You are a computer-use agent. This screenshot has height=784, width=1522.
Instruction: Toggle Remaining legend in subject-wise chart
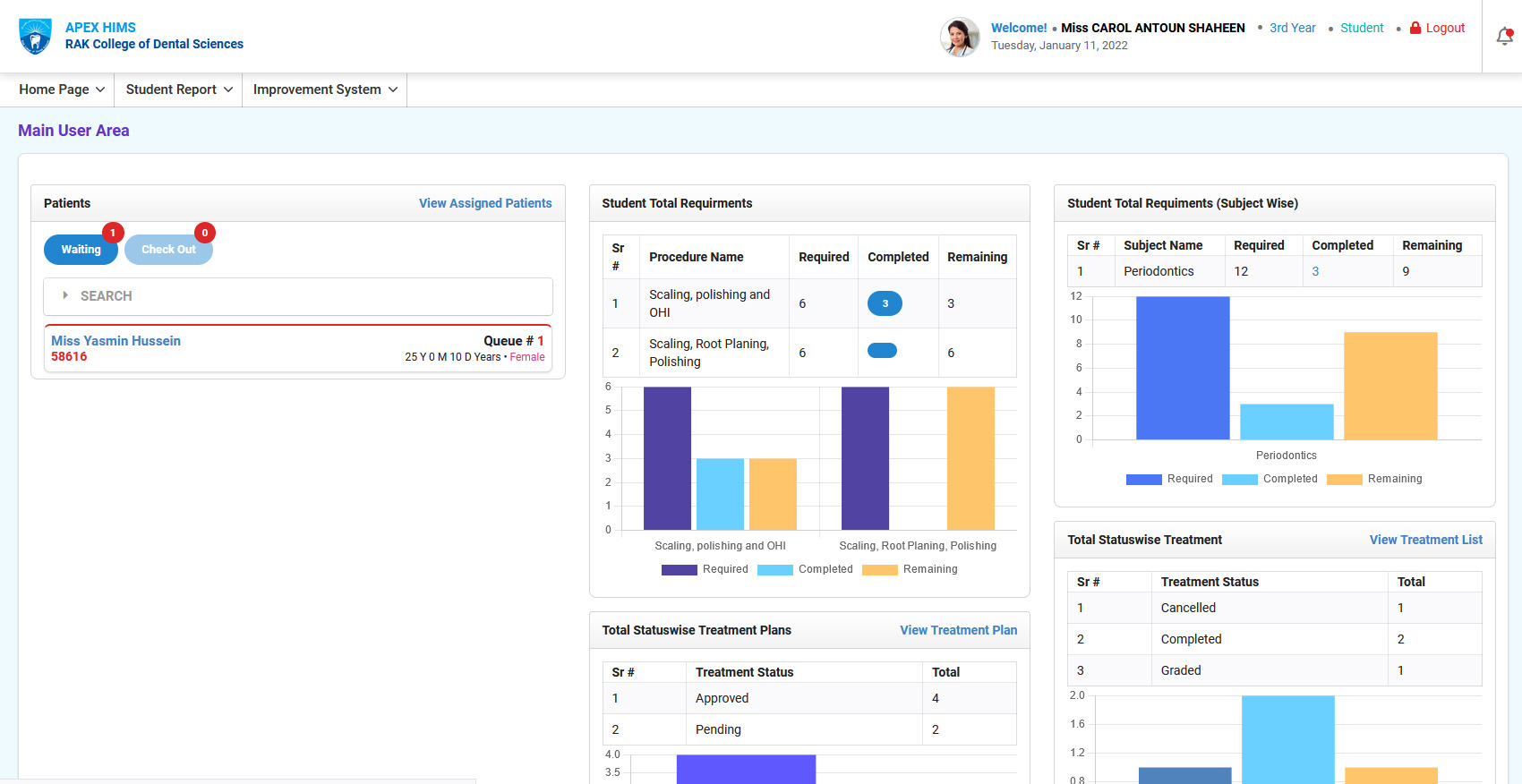coord(1374,479)
